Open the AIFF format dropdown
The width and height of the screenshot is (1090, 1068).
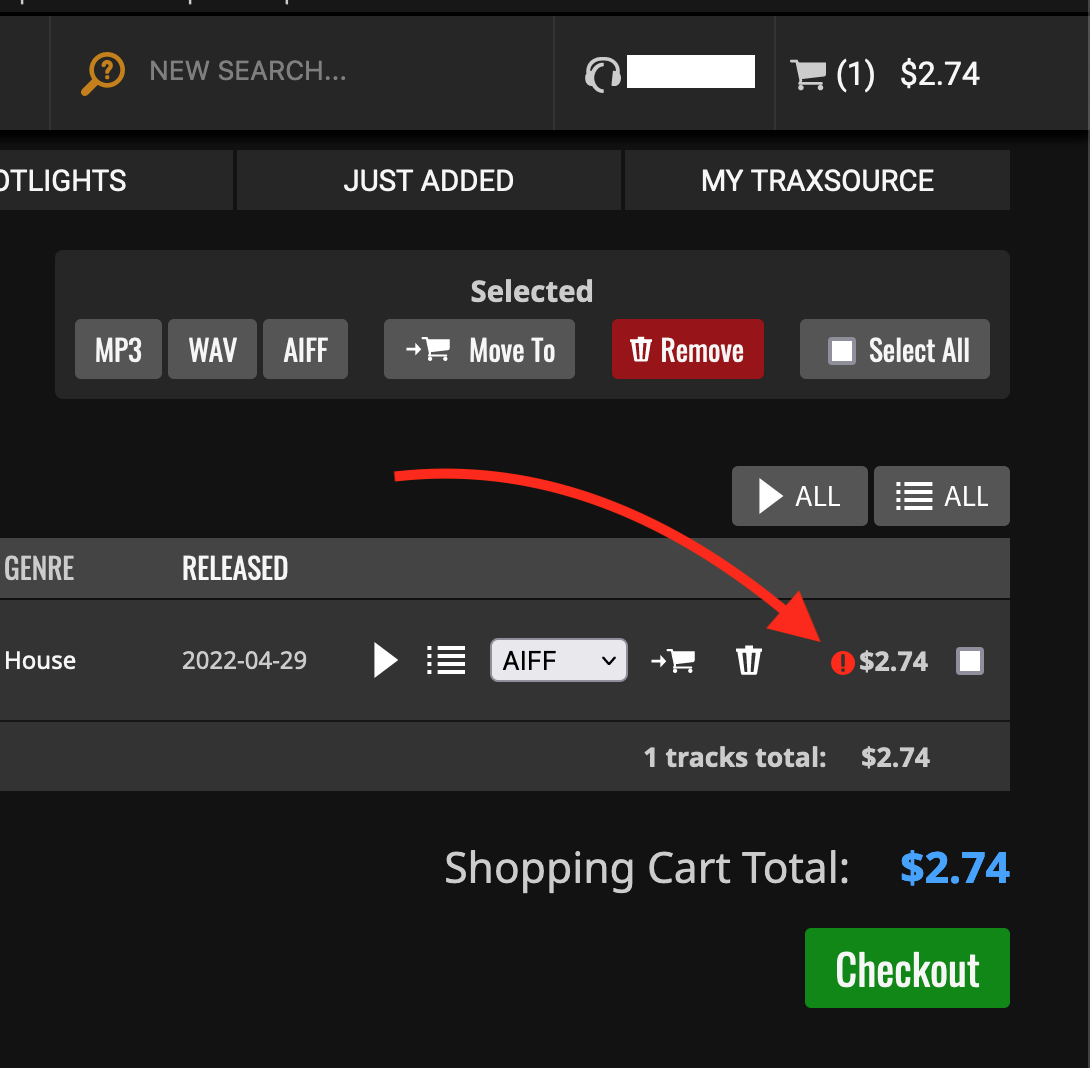[559, 660]
